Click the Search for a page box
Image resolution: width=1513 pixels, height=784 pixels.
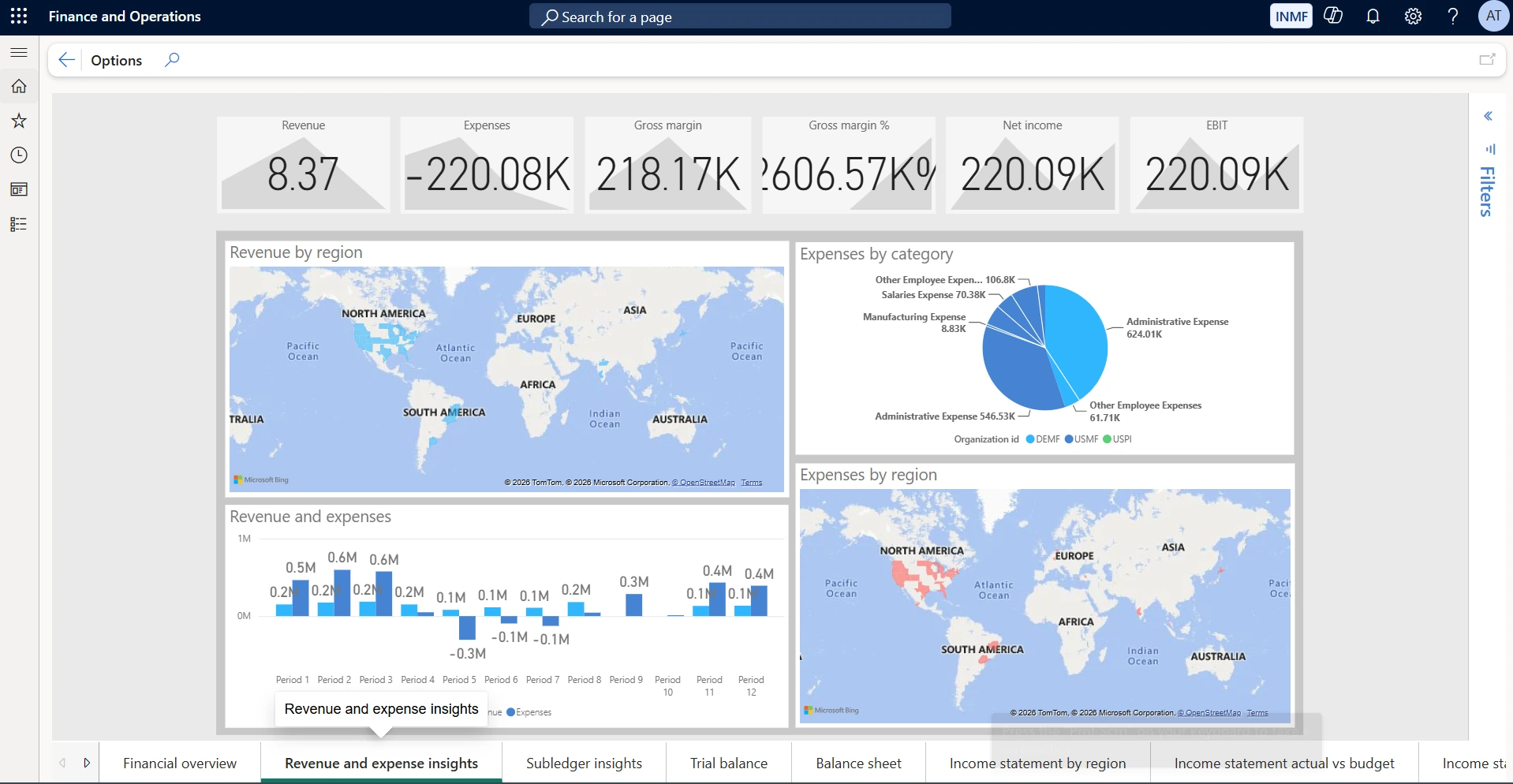point(740,17)
